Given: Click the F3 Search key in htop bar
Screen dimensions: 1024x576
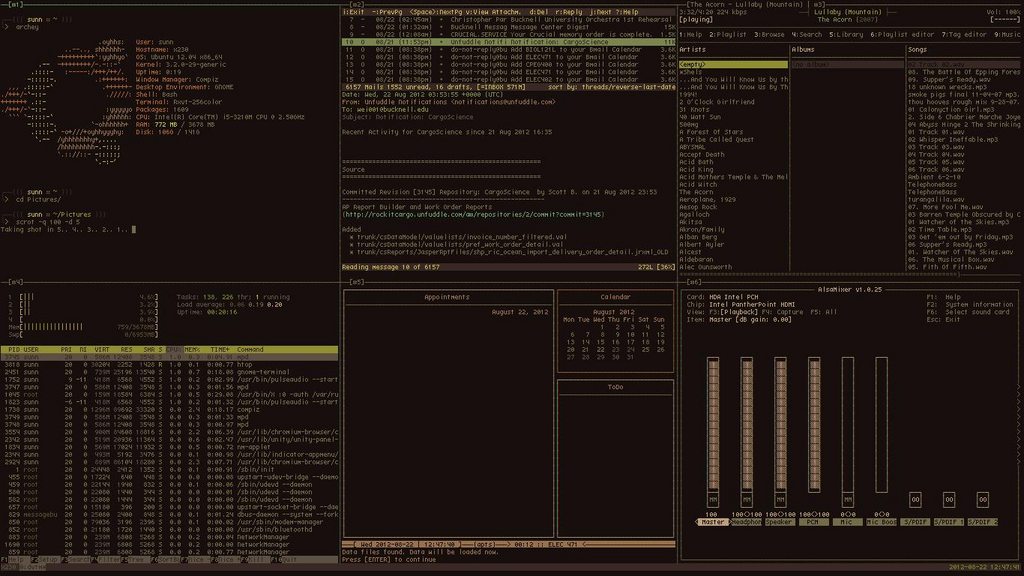Looking at the screenshot, I should [78, 560].
